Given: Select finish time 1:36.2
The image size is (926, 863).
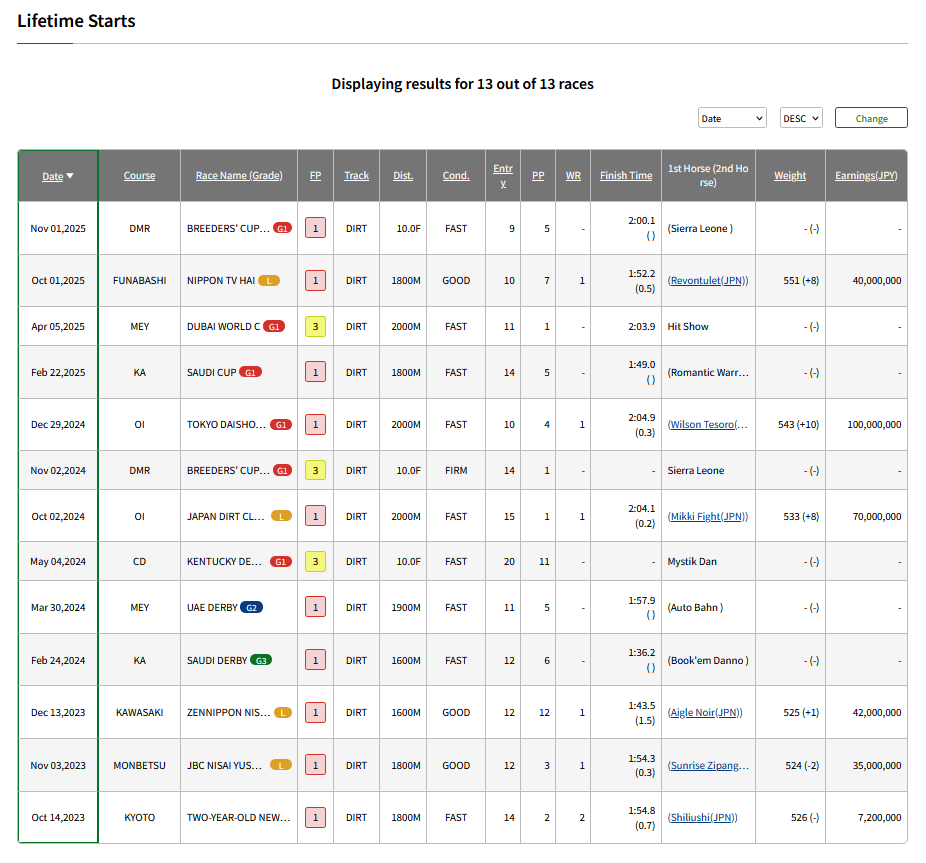Looking at the screenshot, I should point(641,653).
